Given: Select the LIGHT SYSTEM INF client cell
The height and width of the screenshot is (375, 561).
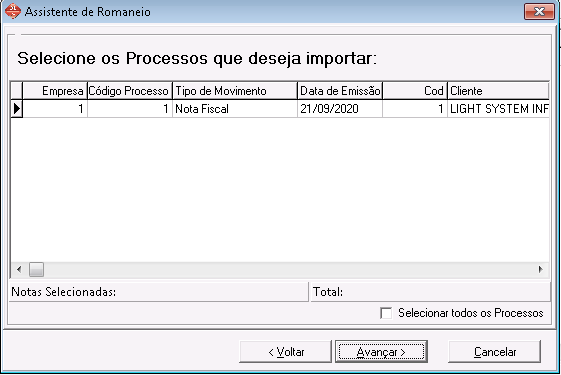Looking at the screenshot, I should [498, 109].
